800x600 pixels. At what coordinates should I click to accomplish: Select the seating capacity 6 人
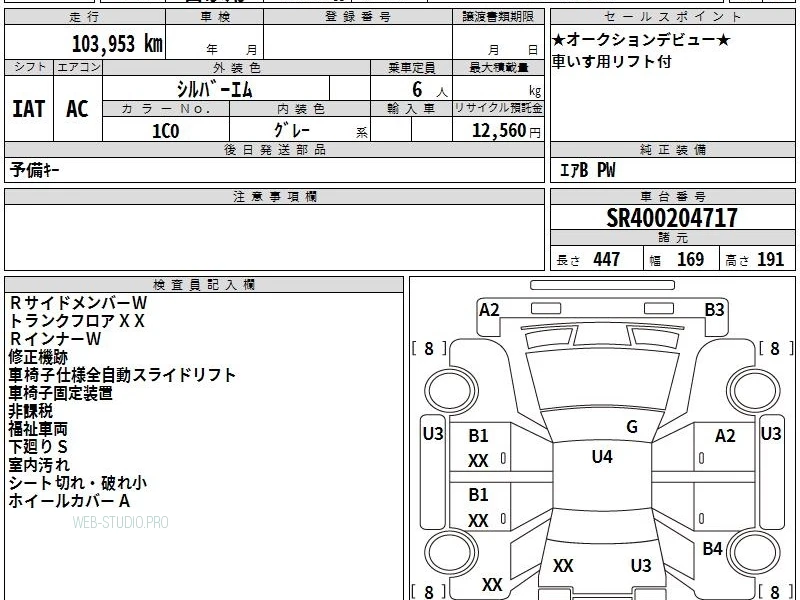click(429, 90)
